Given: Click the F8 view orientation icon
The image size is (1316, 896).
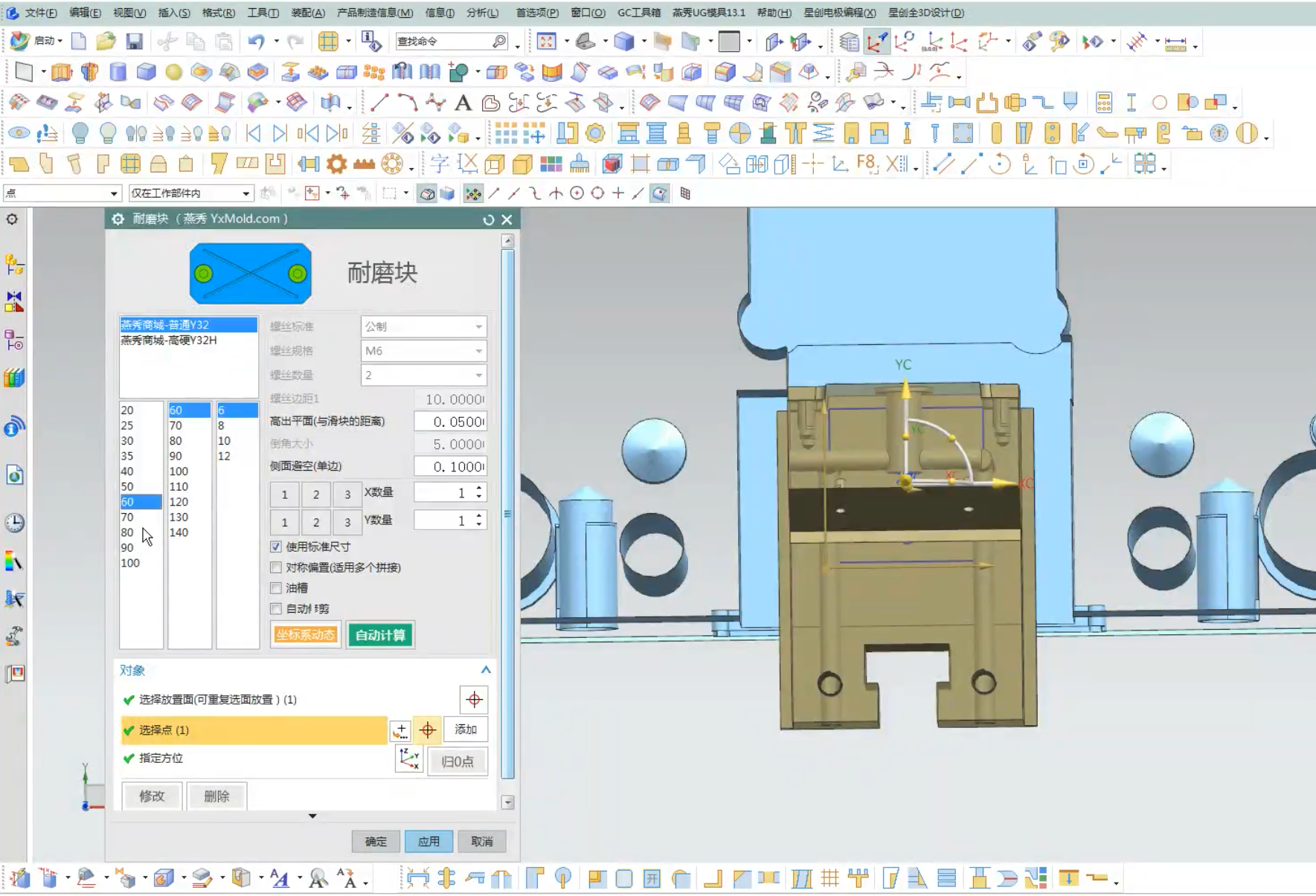Looking at the screenshot, I should 867,164.
